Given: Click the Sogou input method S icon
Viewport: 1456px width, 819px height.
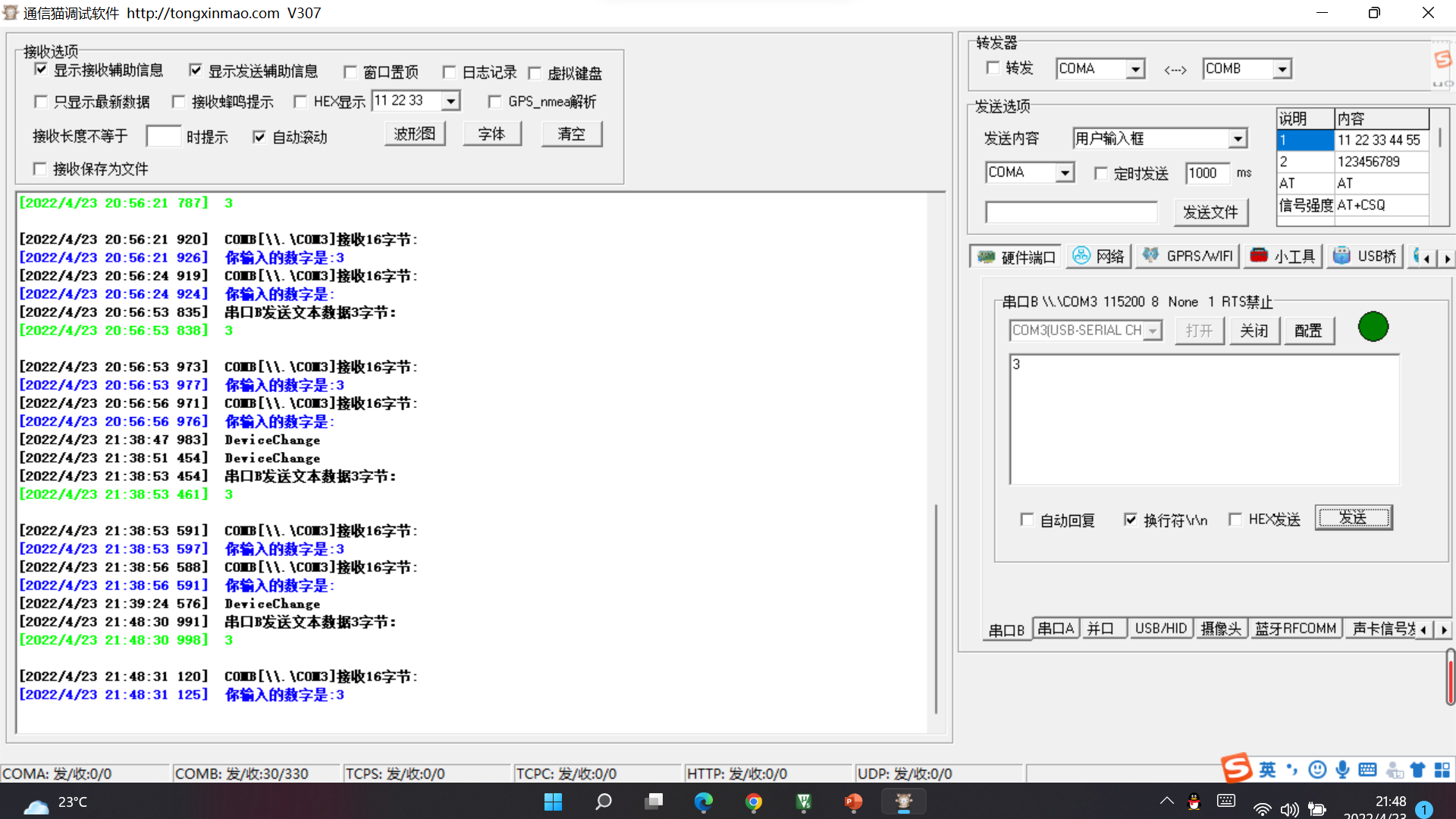Looking at the screenshot, I should click(x=1236, y=768).
